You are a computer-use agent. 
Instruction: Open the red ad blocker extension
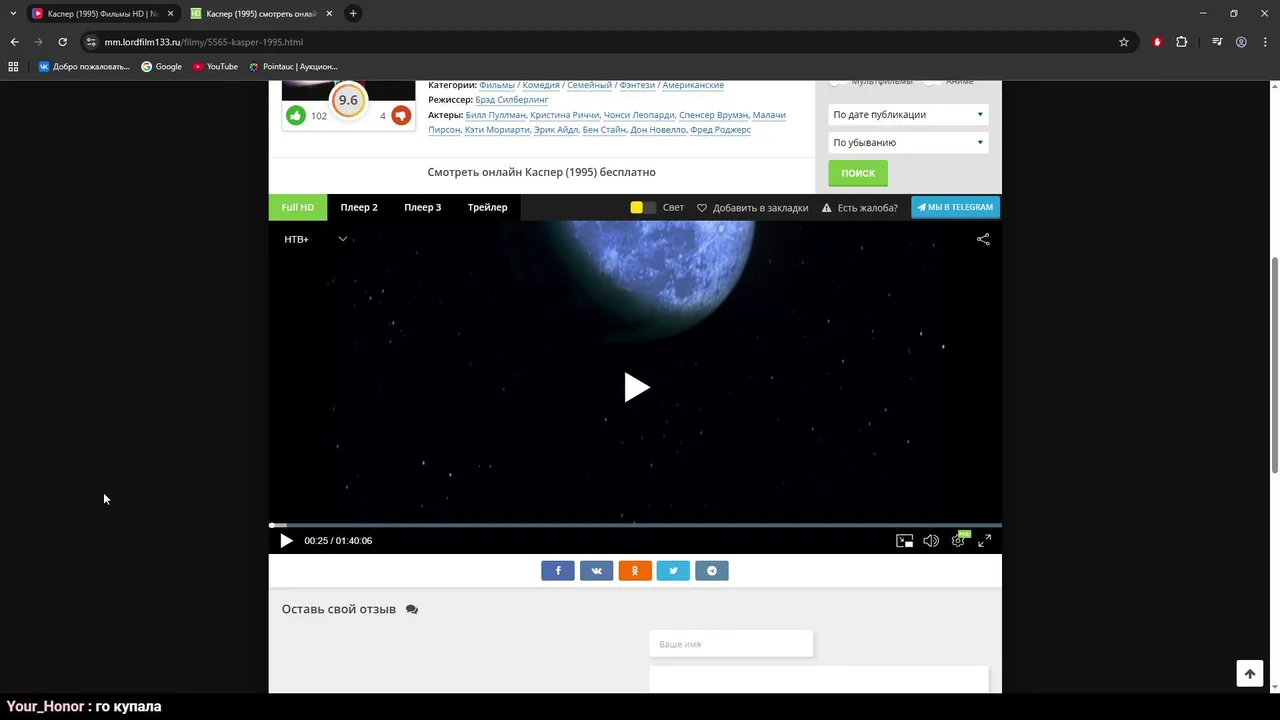click(1157, 42)
